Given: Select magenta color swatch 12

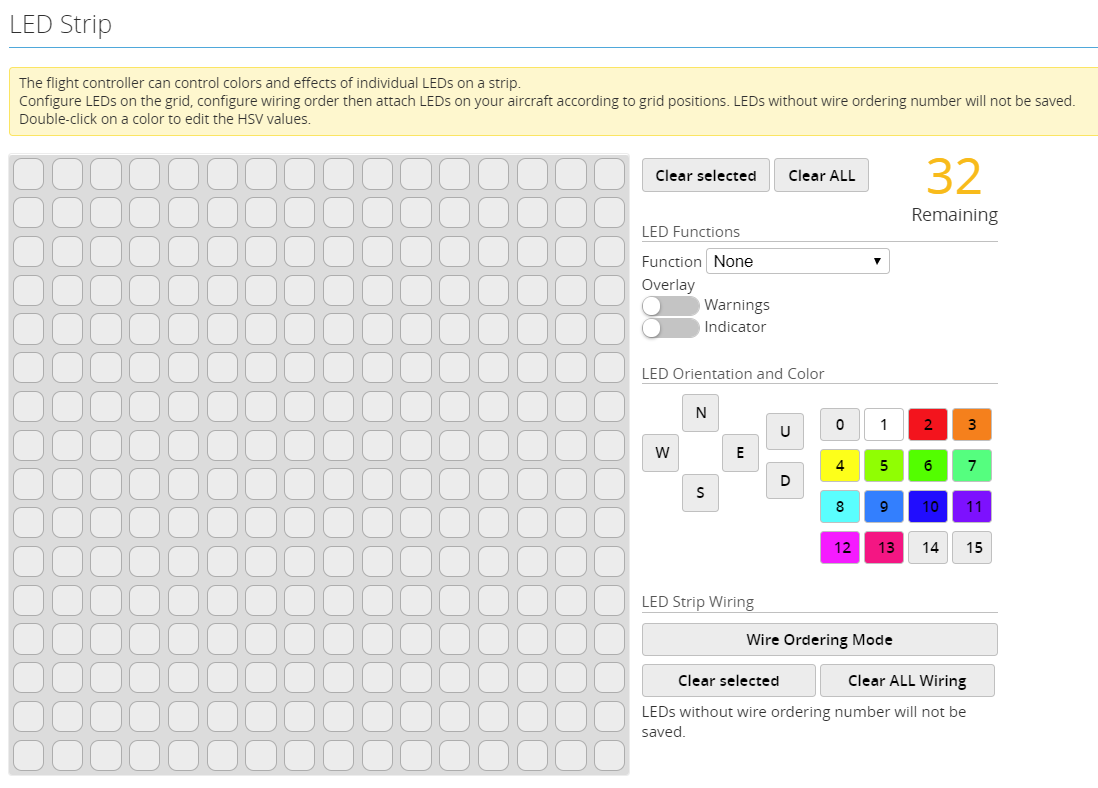Looking at the screenshot, I should pos(839,548).
